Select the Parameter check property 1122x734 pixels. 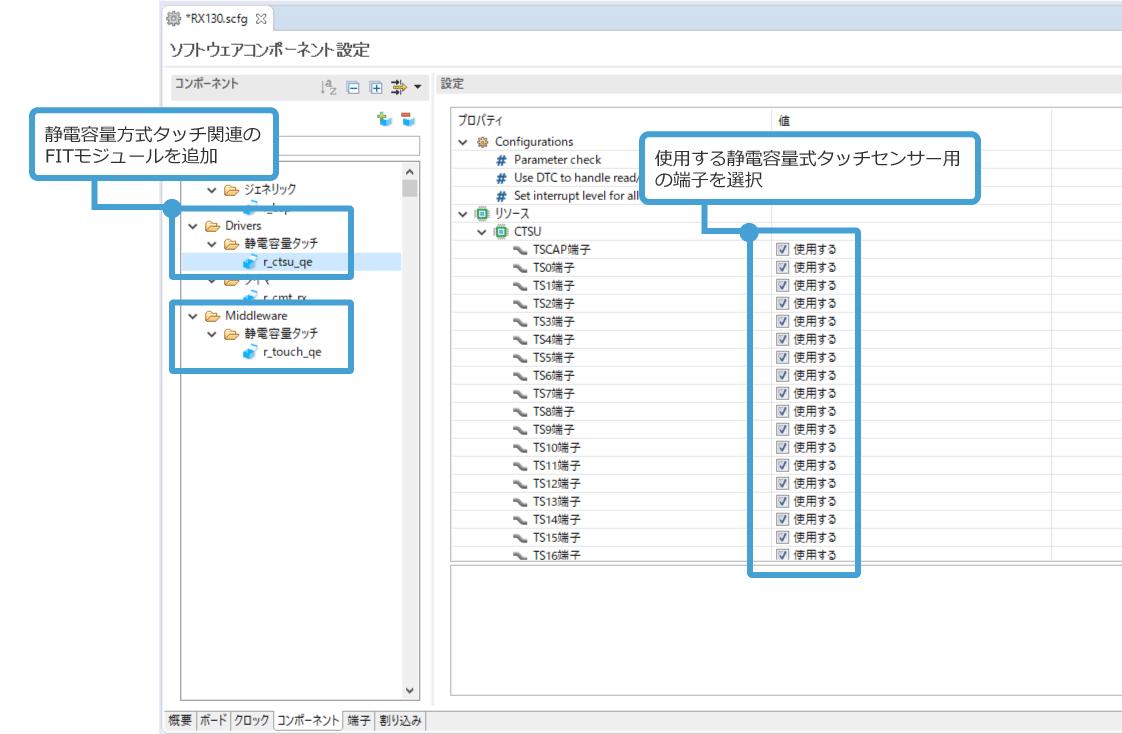pyautogui.click(x=557, y=160)
